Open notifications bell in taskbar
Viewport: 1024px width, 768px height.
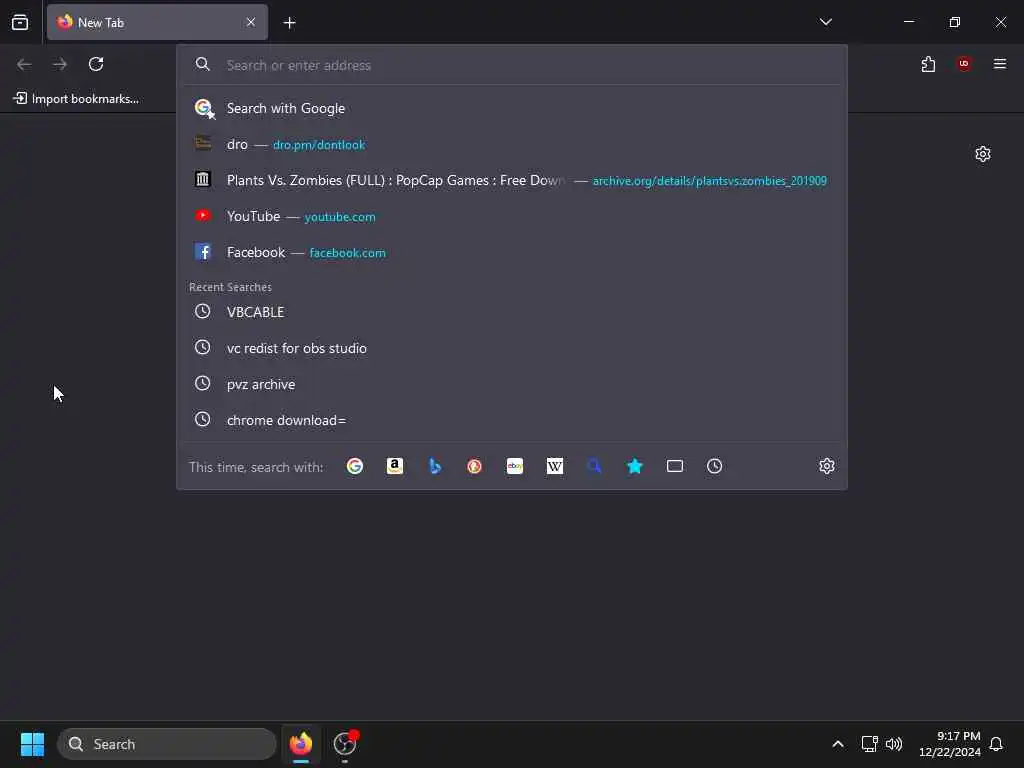coord(996,744)
